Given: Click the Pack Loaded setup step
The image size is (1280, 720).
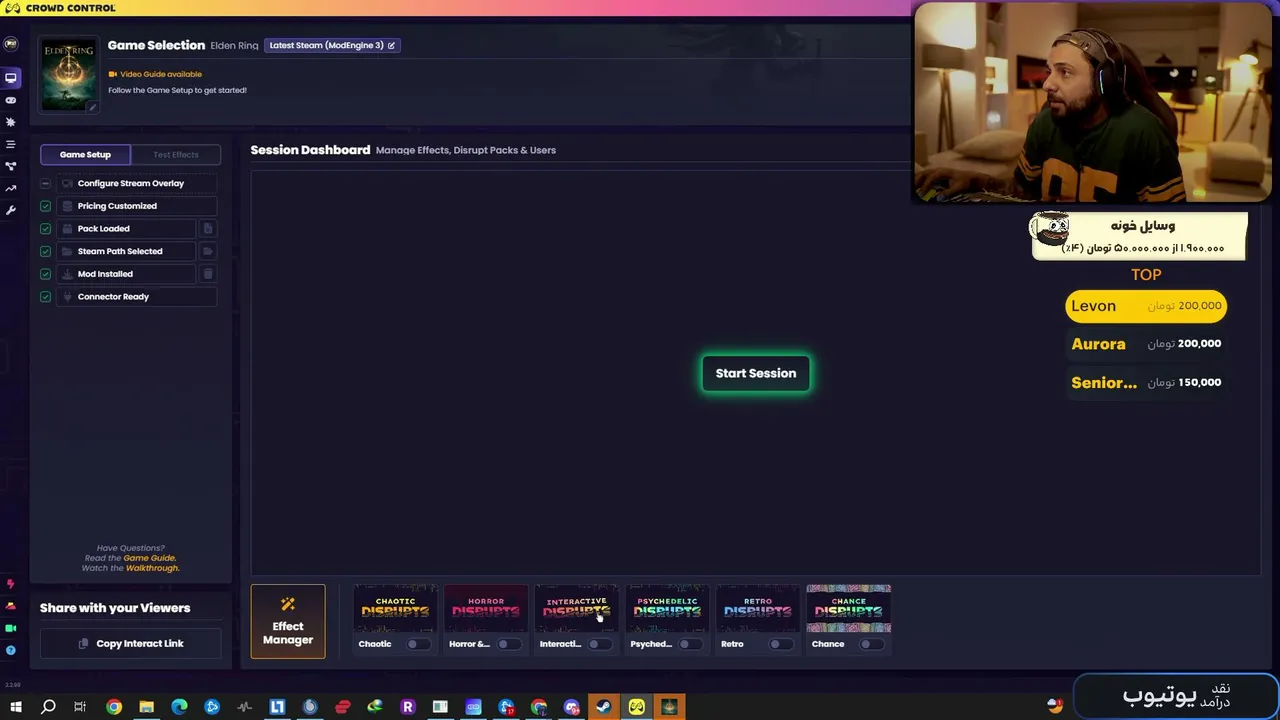Looking at the screenshot, I should click(126, 229).
